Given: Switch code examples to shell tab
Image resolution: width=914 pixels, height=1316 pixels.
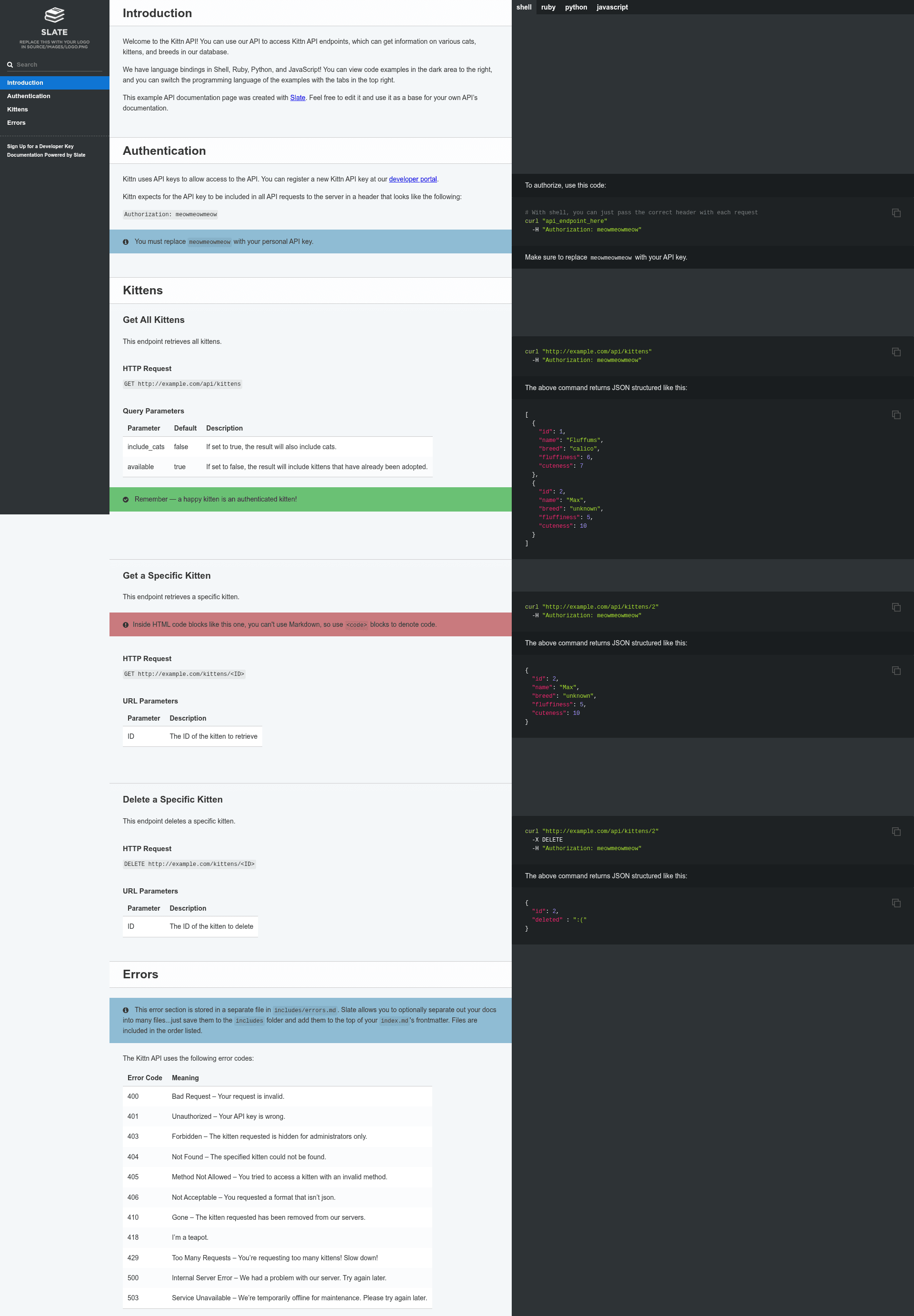Looking at the screenshot, I should (524, 8).
